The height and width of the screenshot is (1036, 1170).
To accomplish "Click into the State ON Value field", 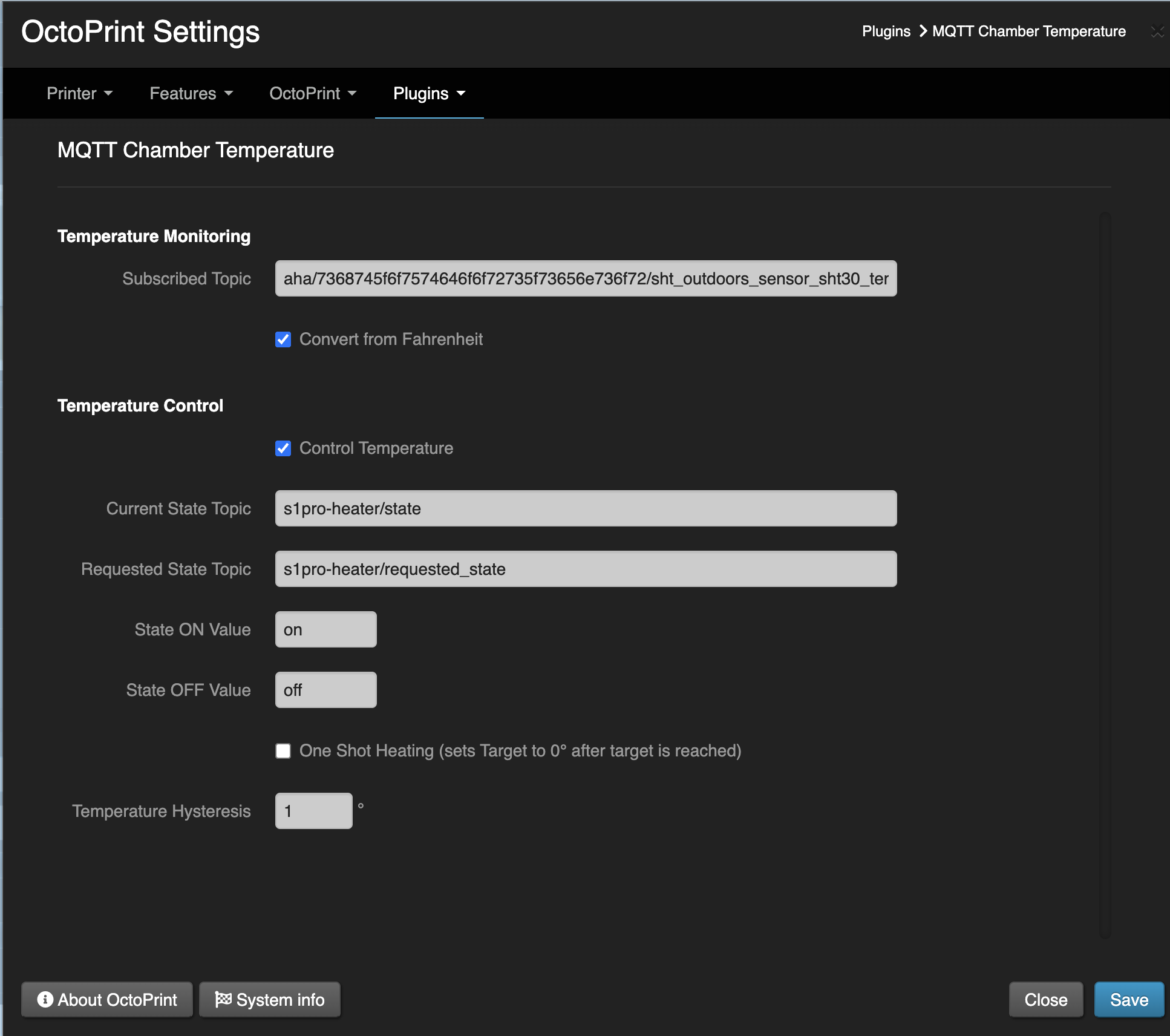I will click(325, 629).
